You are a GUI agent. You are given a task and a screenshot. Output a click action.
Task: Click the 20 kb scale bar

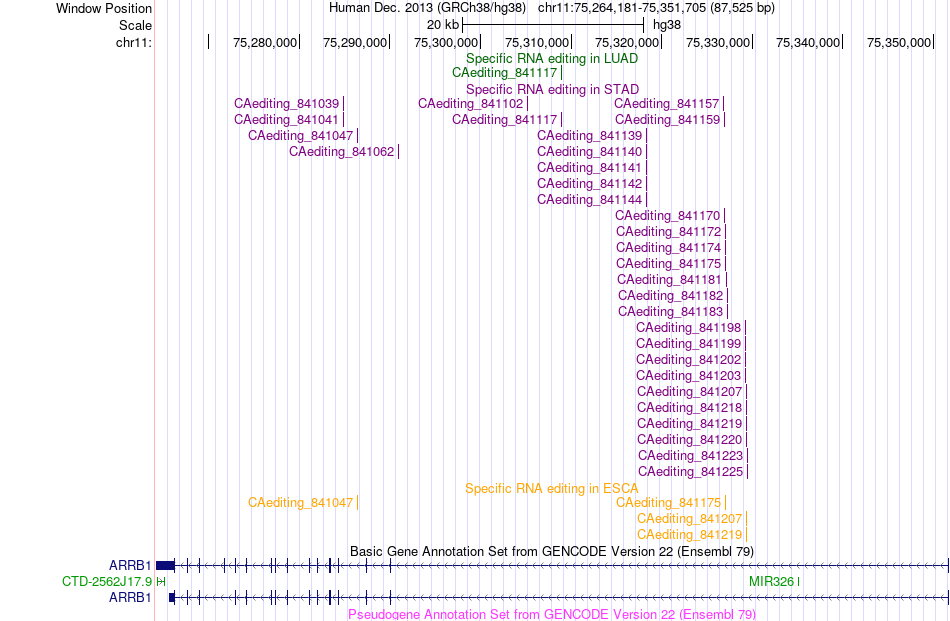[x=553, y=25]
